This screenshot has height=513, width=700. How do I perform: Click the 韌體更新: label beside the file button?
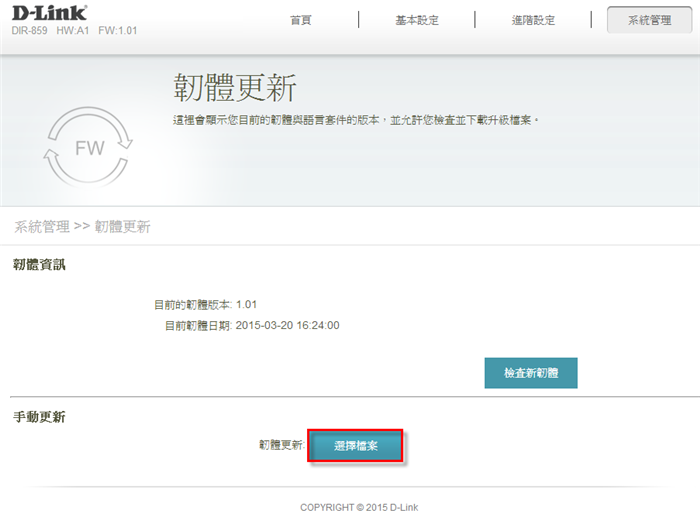pyautogui.click(x=280, y=444)
